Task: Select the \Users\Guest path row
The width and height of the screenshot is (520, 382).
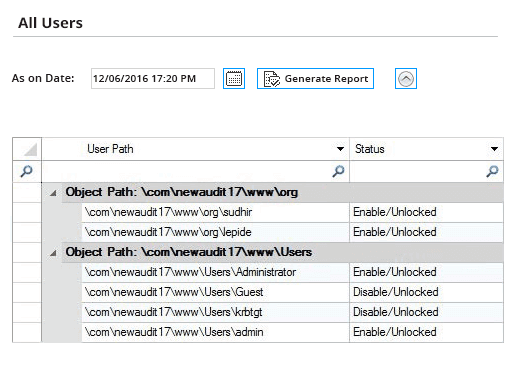Action: click(215, 292)
